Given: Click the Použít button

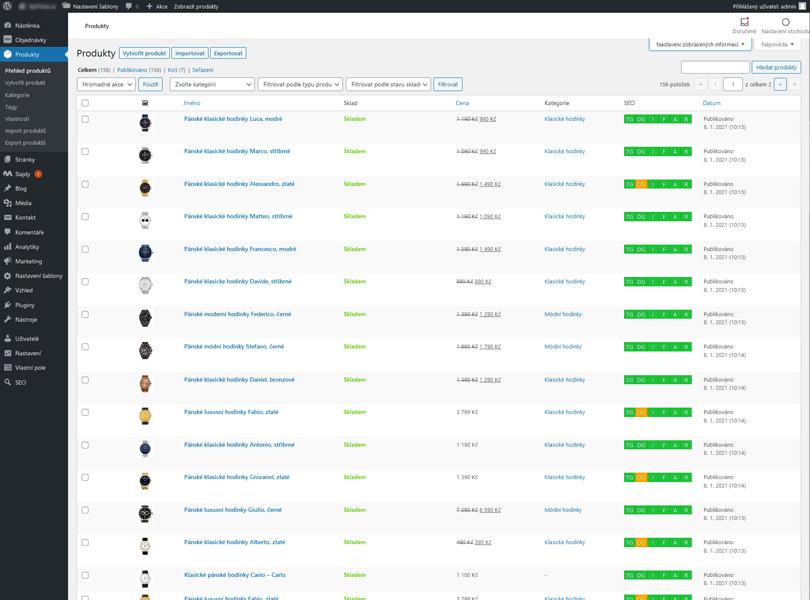Looking at the screenshot, I should point(150,84).
